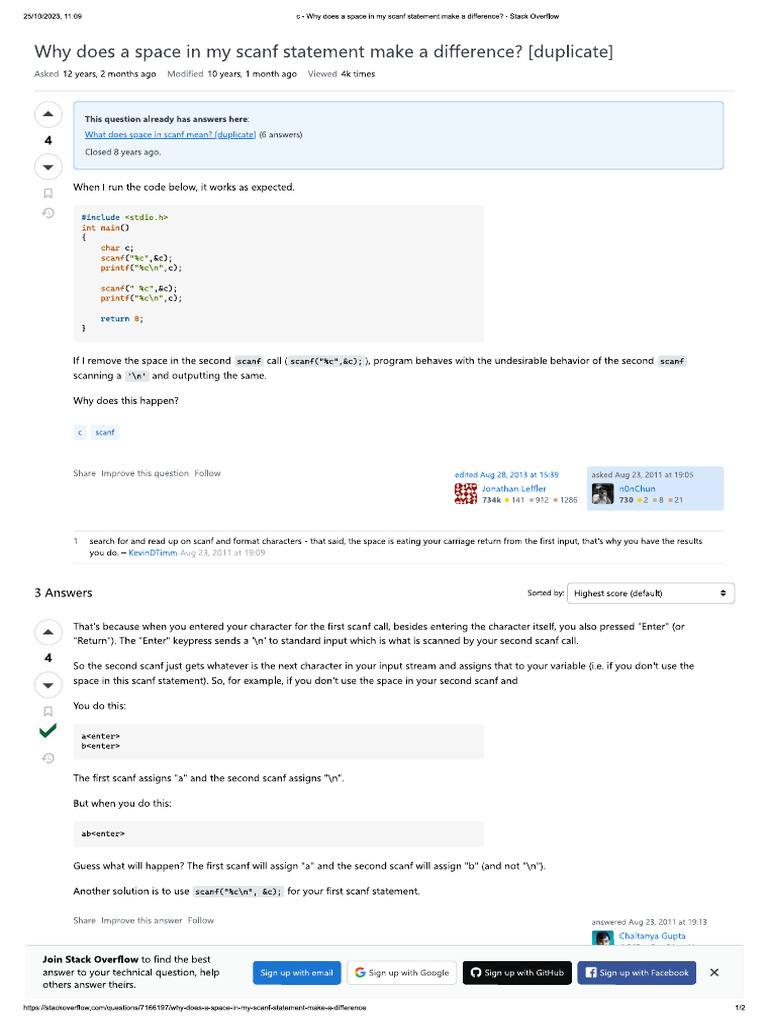Dismiss the Join Stack Overflow banner
Viewport: 768px width, 1024px height.
click(714, 972)
